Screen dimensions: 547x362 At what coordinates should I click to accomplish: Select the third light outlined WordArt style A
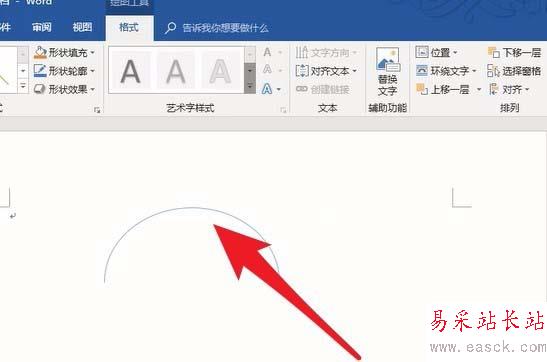coord(220,71)
